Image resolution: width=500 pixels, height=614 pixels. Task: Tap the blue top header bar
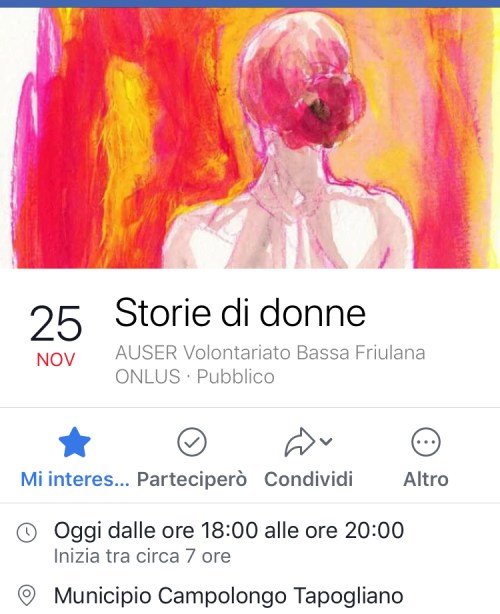(250, 4)
